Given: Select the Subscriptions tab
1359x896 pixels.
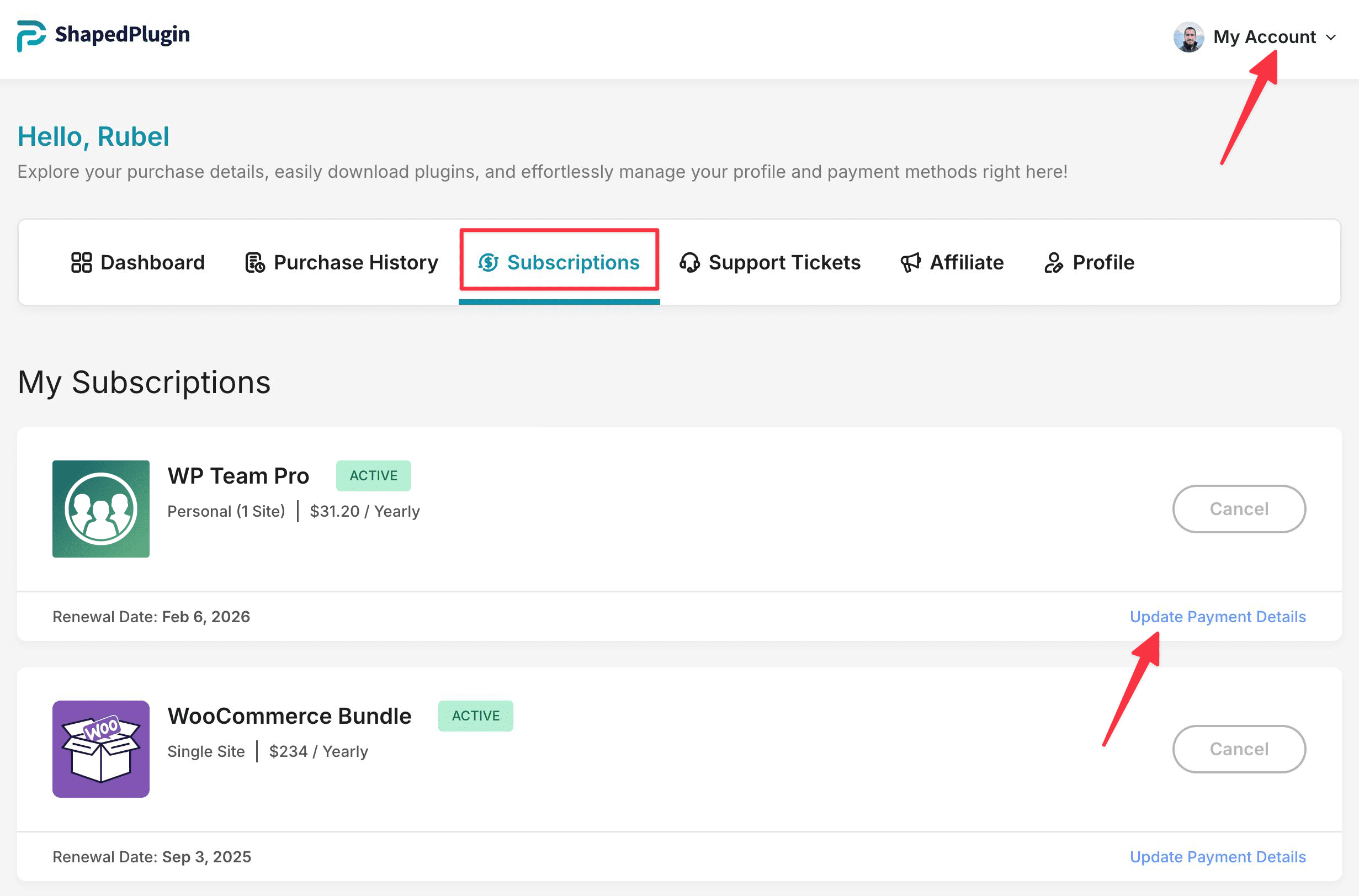Looking at the screenshot, I should pyautogui.click(x=559, y=262).
